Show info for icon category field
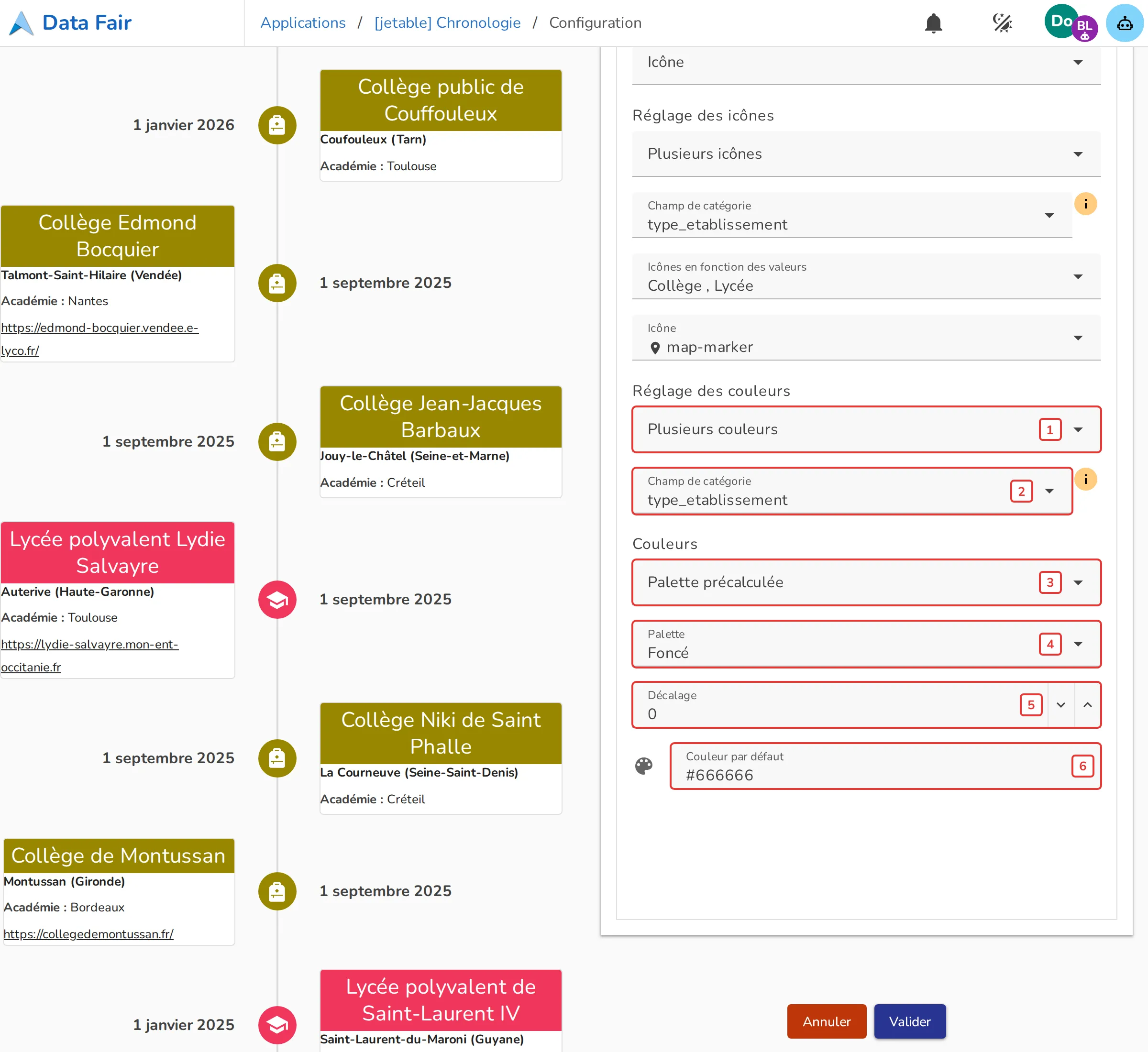 [x=1085, y=204]
